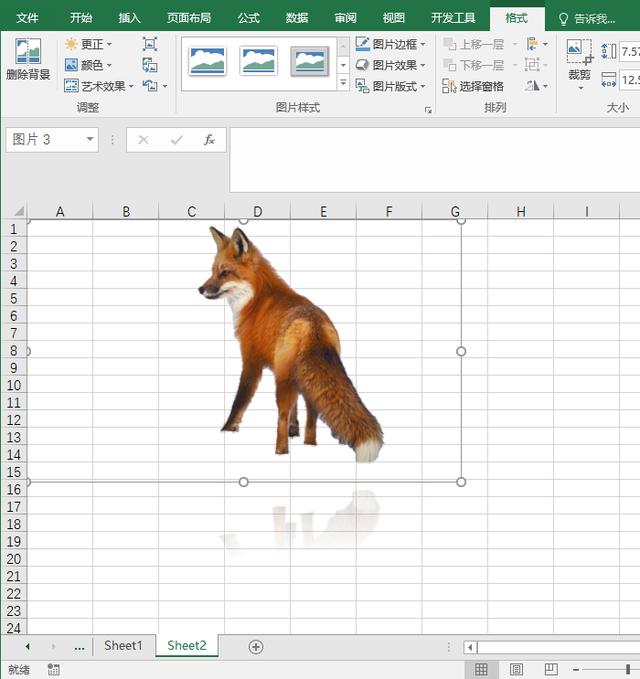Click 上移一层 bring forward
Screen dimensions: 640x679
(x=474, y=44)
